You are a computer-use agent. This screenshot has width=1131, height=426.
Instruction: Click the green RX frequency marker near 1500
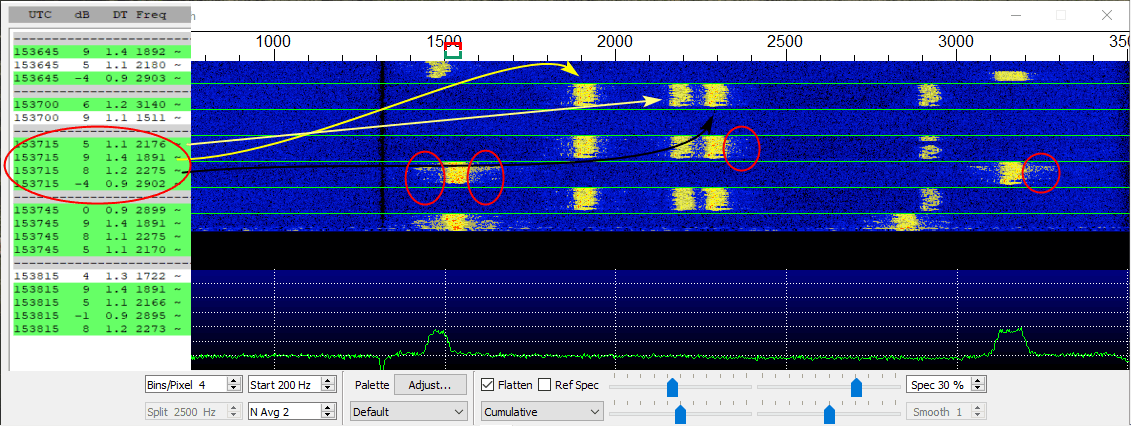click(x=453, y=54)
